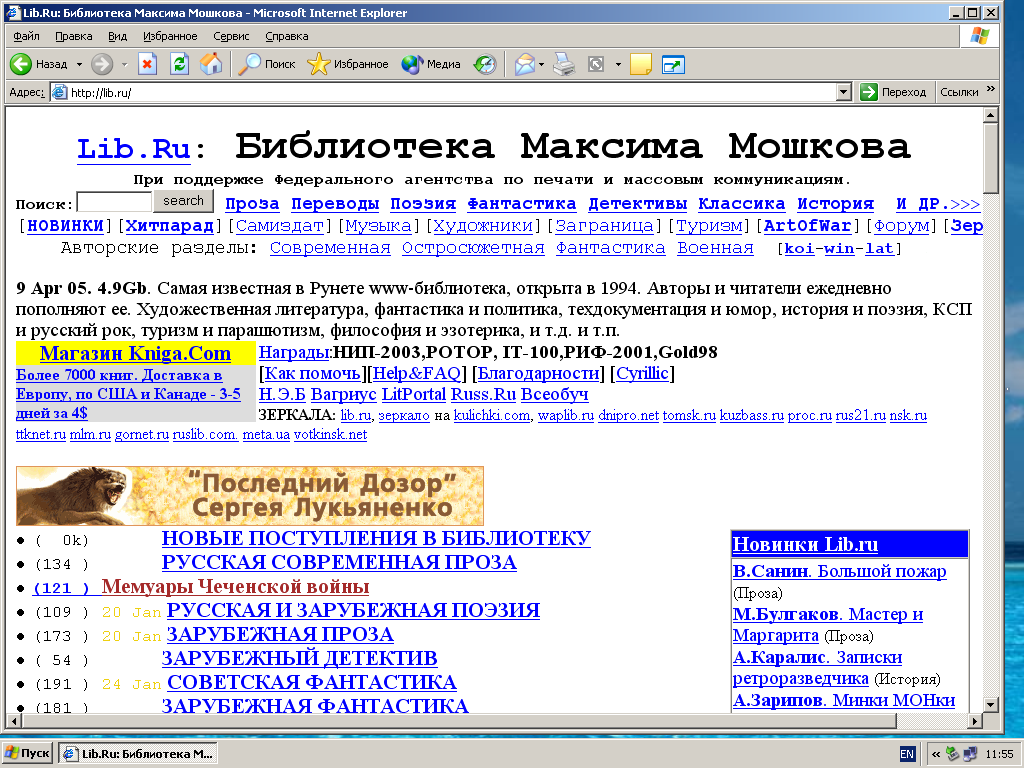Open the Проза section link
This screenshot has width=1024, height=768.
click(x=252, y=204)
